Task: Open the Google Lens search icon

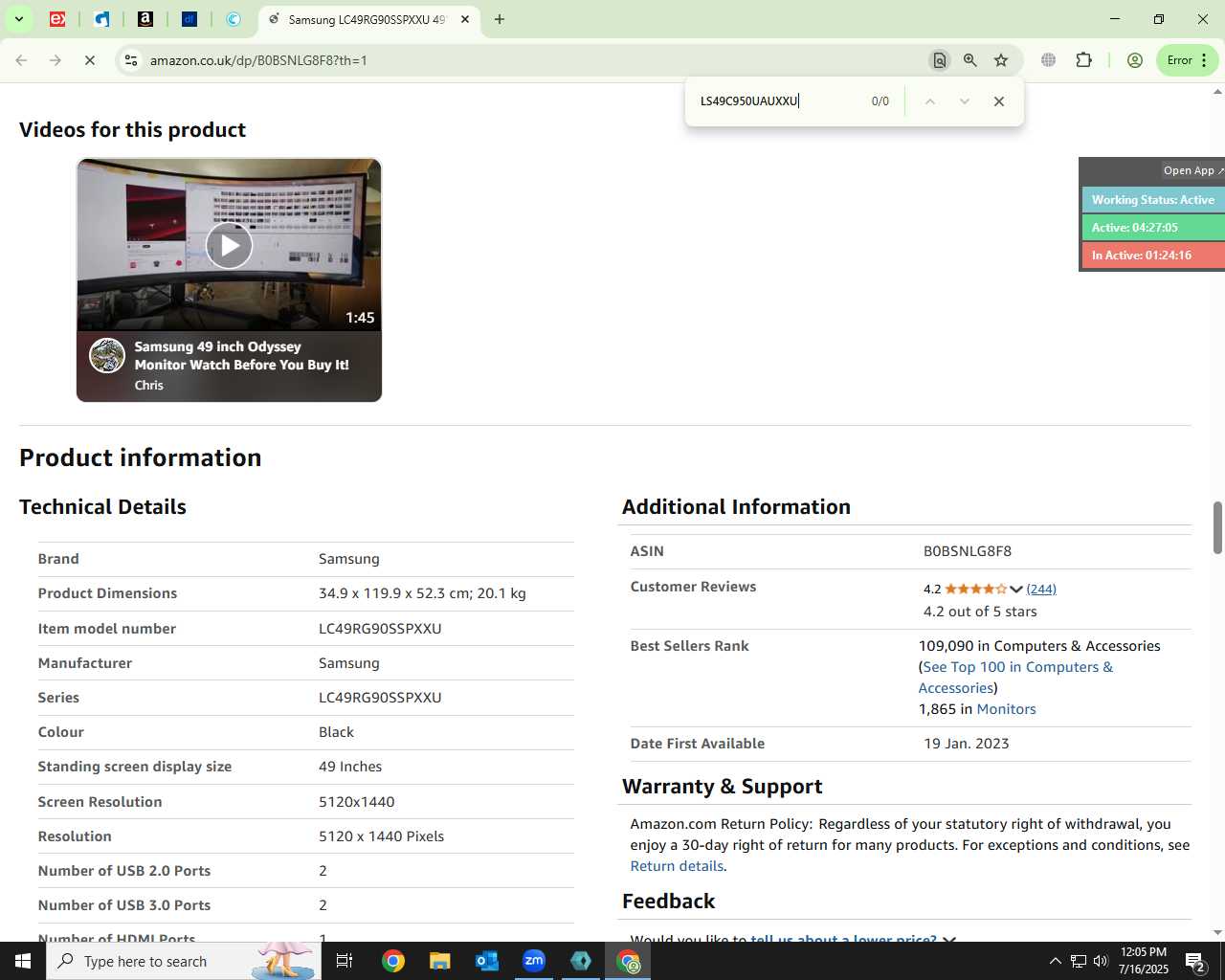Action: pos(940,60)
